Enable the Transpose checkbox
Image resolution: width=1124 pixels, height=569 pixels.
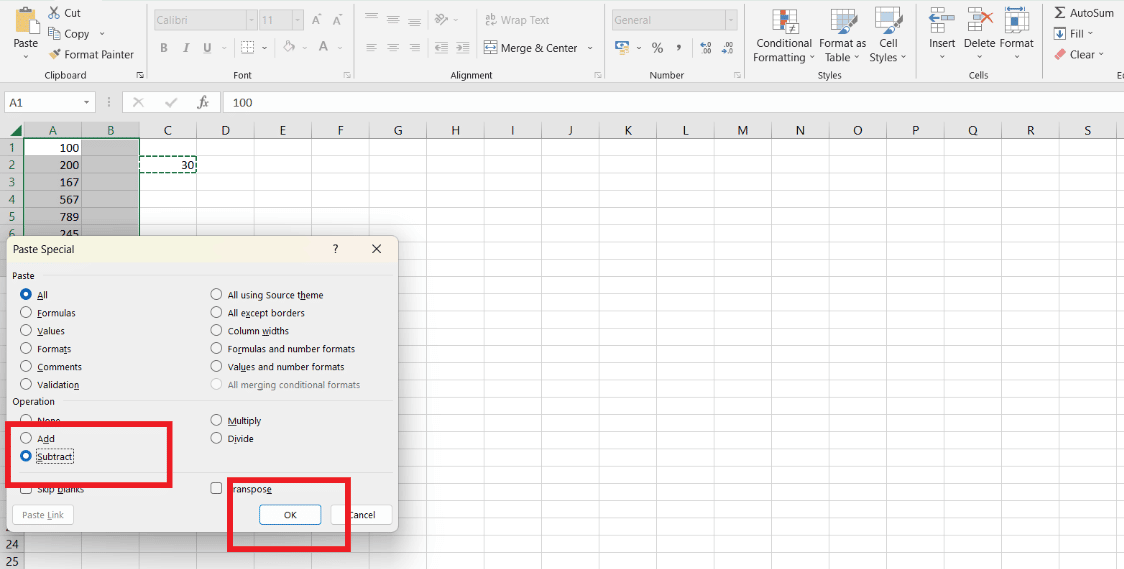pyautogui.click(x=216, y=488)
